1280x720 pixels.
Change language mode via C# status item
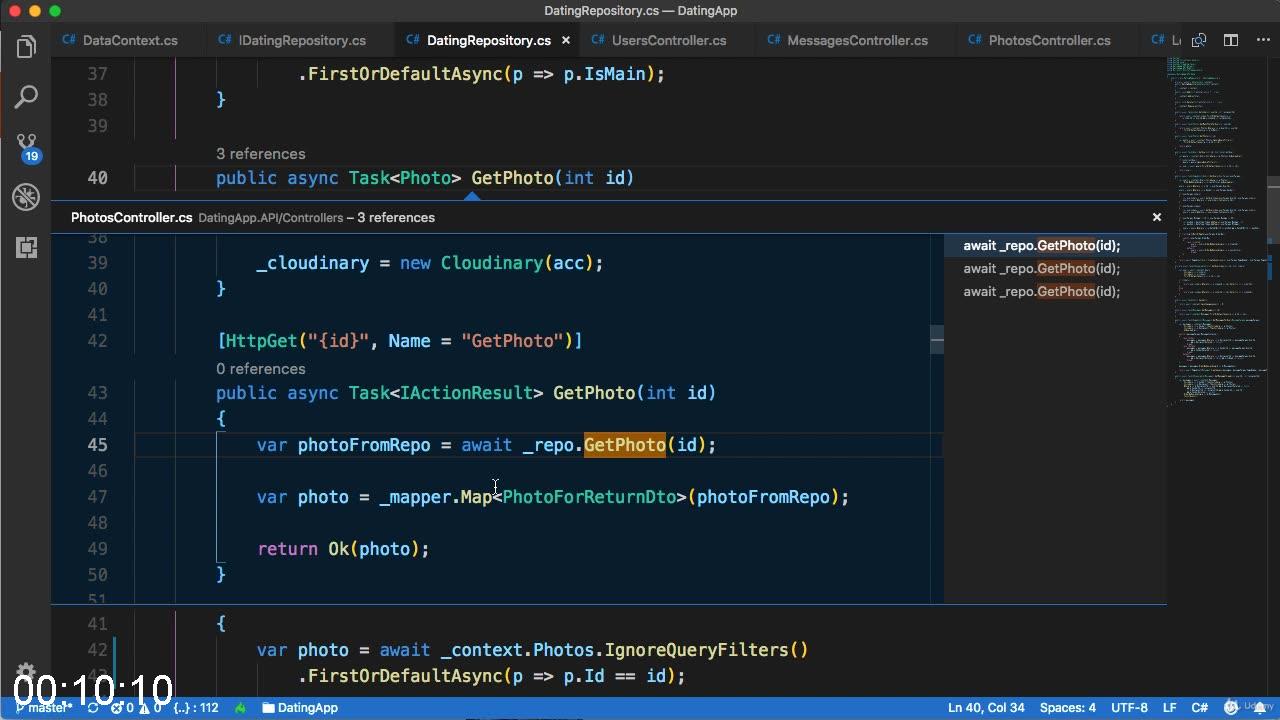(x=1200, y=708)
